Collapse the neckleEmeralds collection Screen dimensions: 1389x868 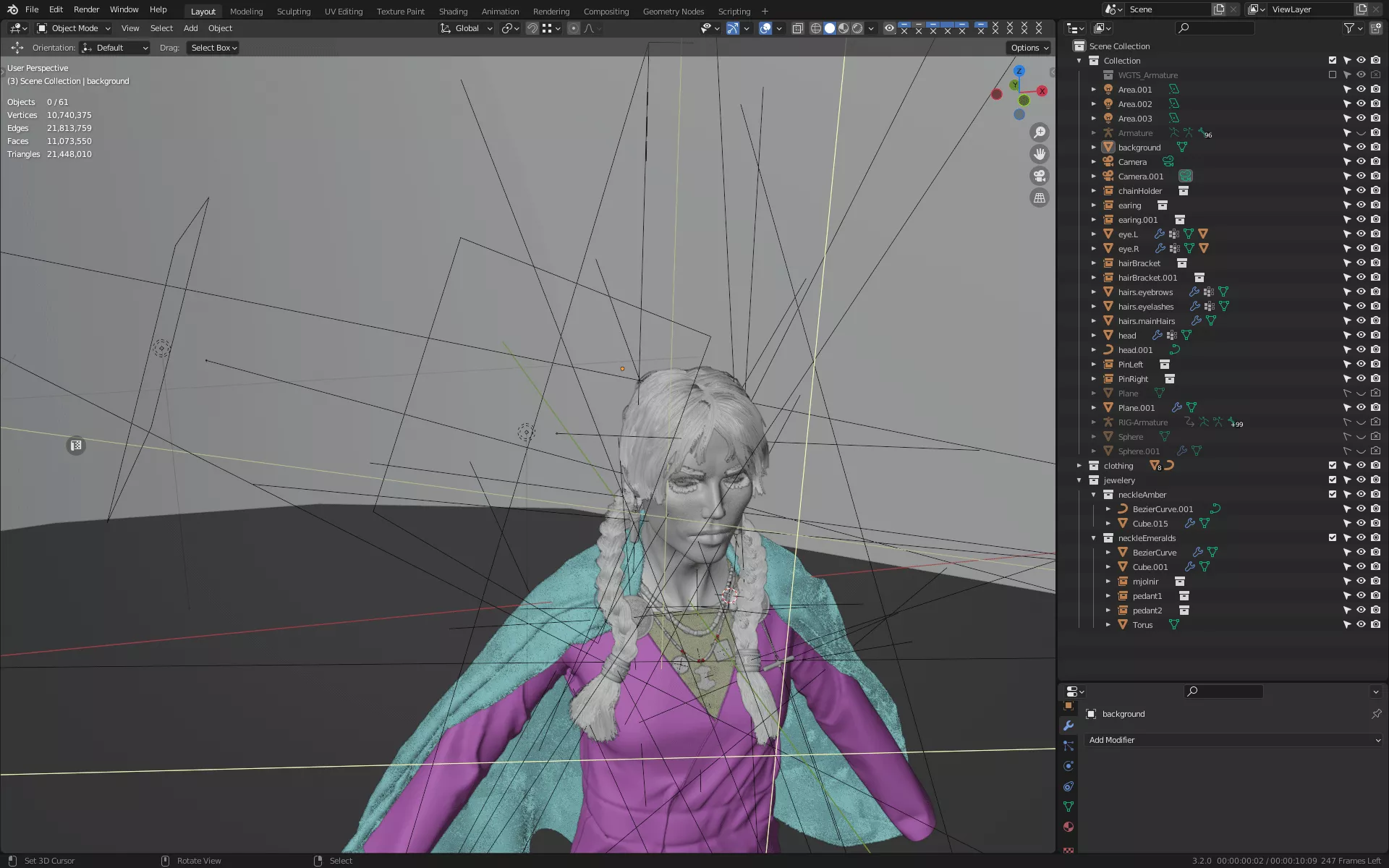tap(1094, 538)
